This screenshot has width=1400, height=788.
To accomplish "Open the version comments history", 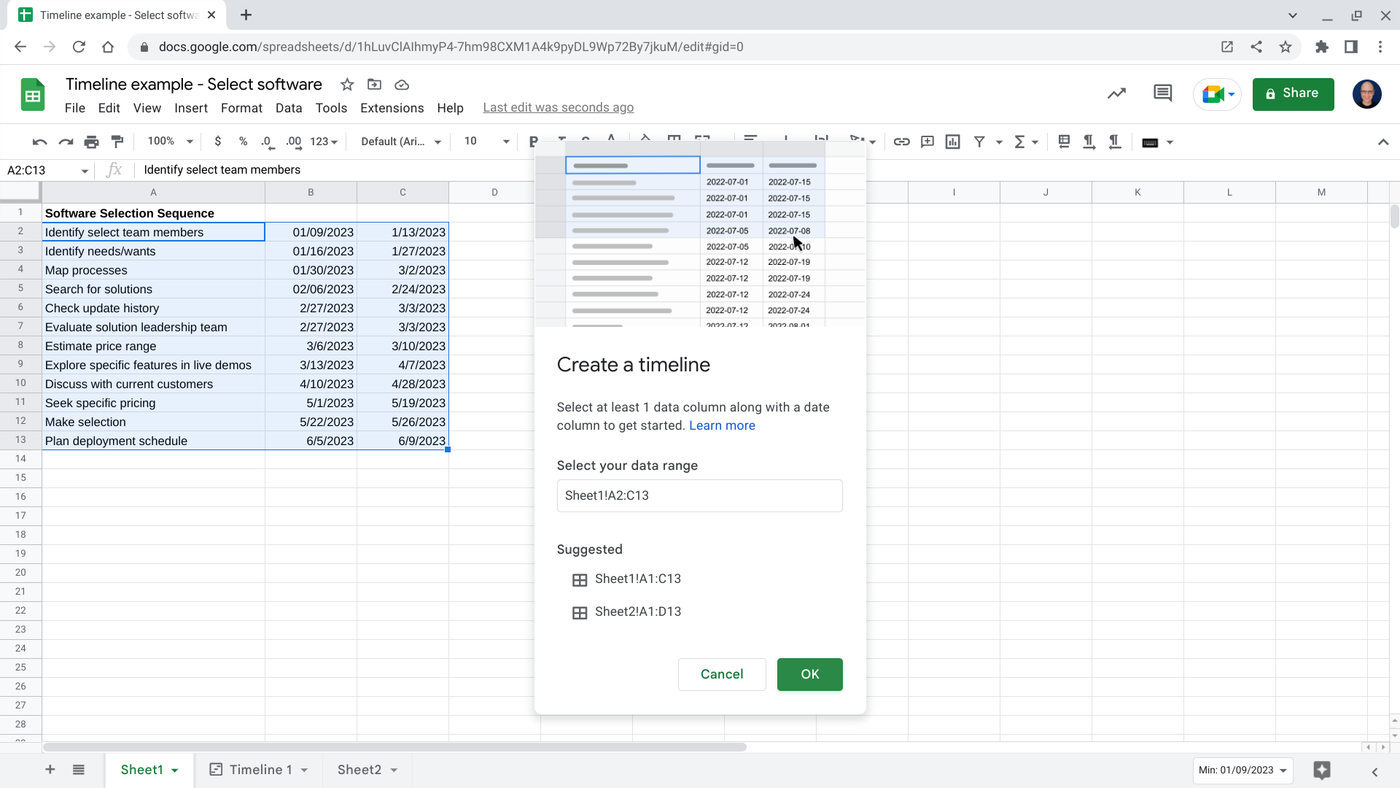I will point(1162,93).
